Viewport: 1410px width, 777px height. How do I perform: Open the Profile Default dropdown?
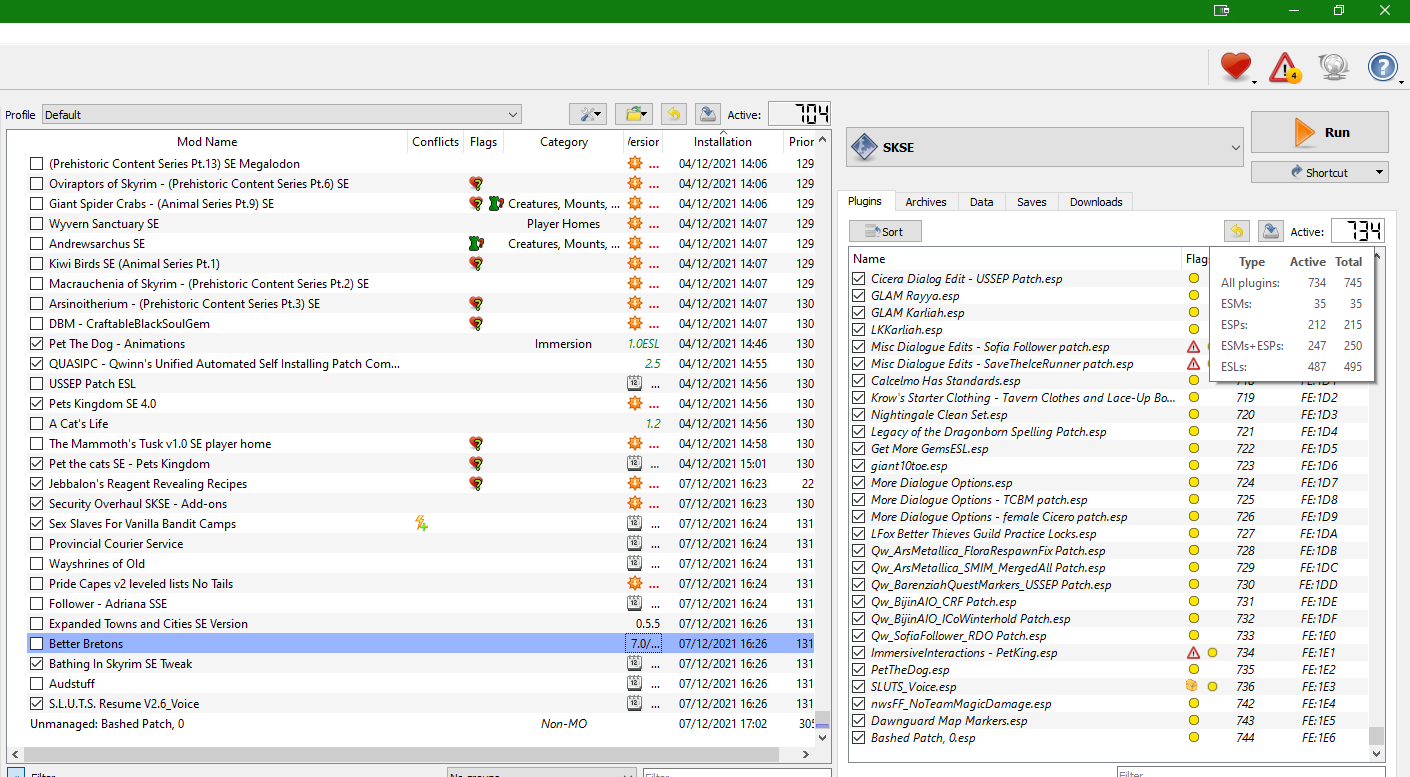(282, 115)
